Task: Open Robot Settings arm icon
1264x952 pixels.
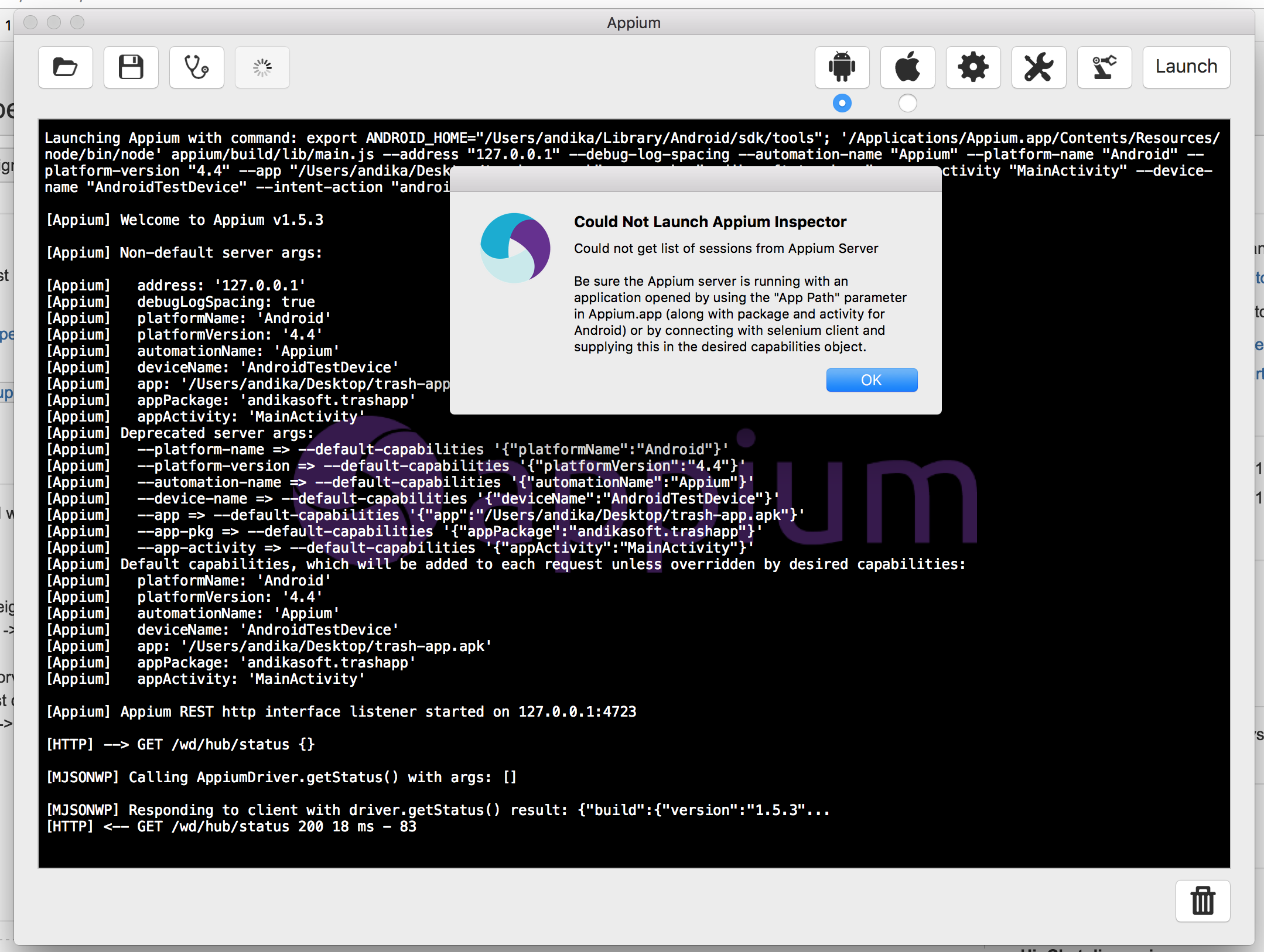Action: pyautogui.click(x=1104, y=67)
